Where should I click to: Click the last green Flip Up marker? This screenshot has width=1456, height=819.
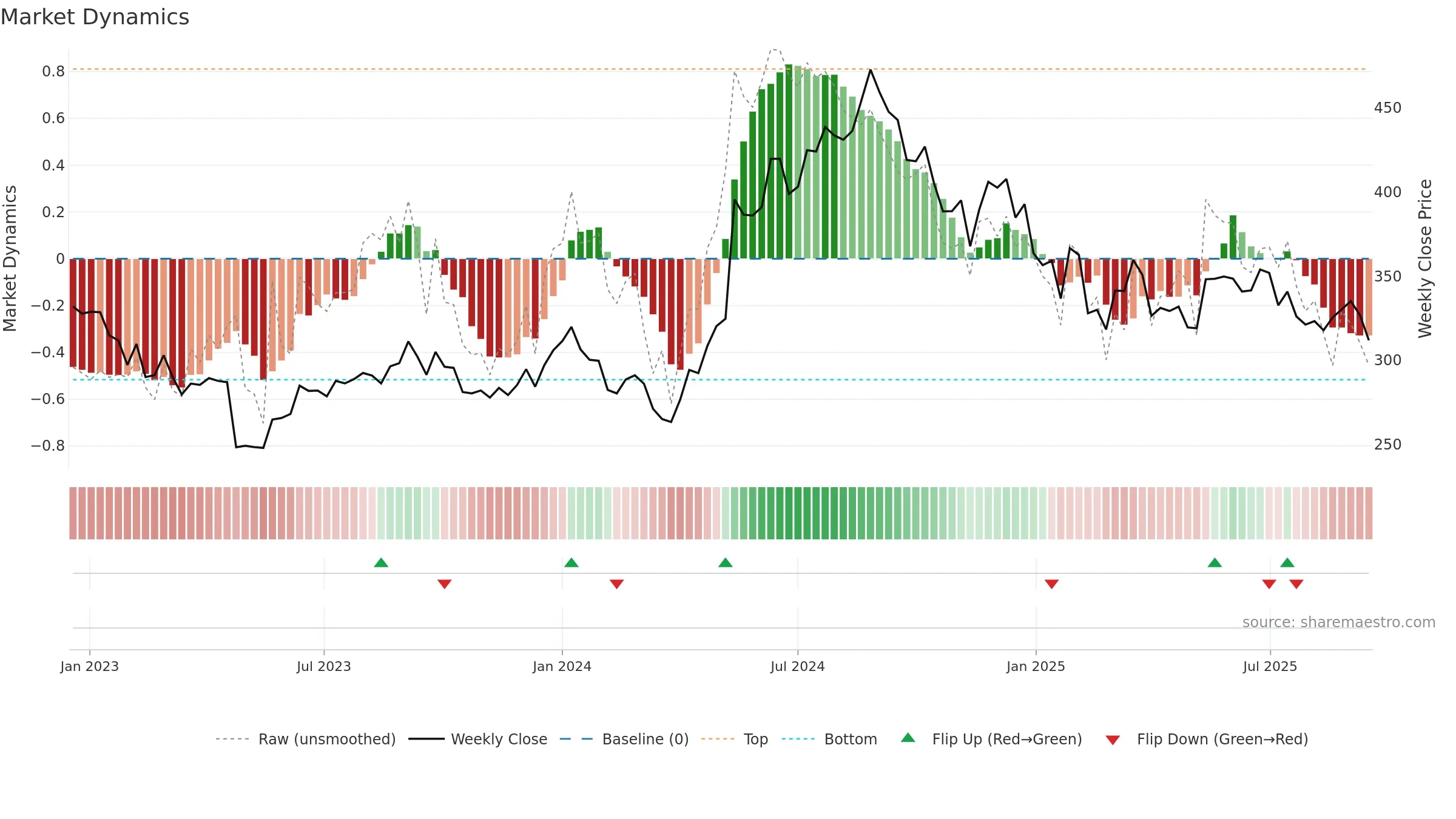(1287, 562)
